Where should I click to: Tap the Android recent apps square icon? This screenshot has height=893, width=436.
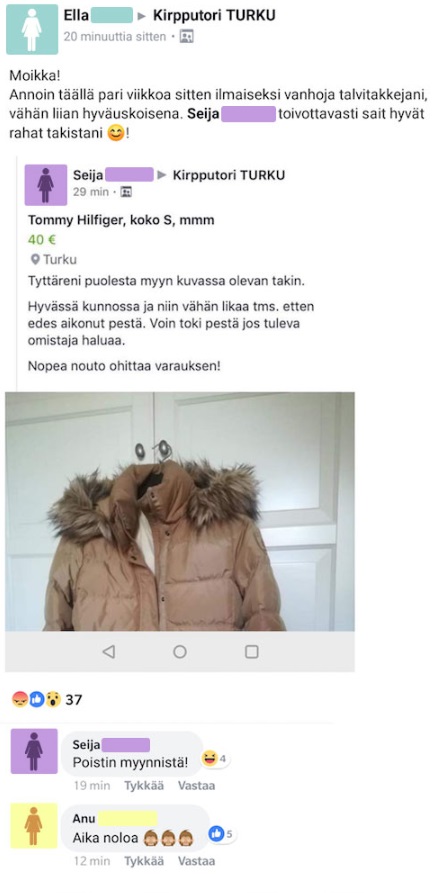[252, 652]
